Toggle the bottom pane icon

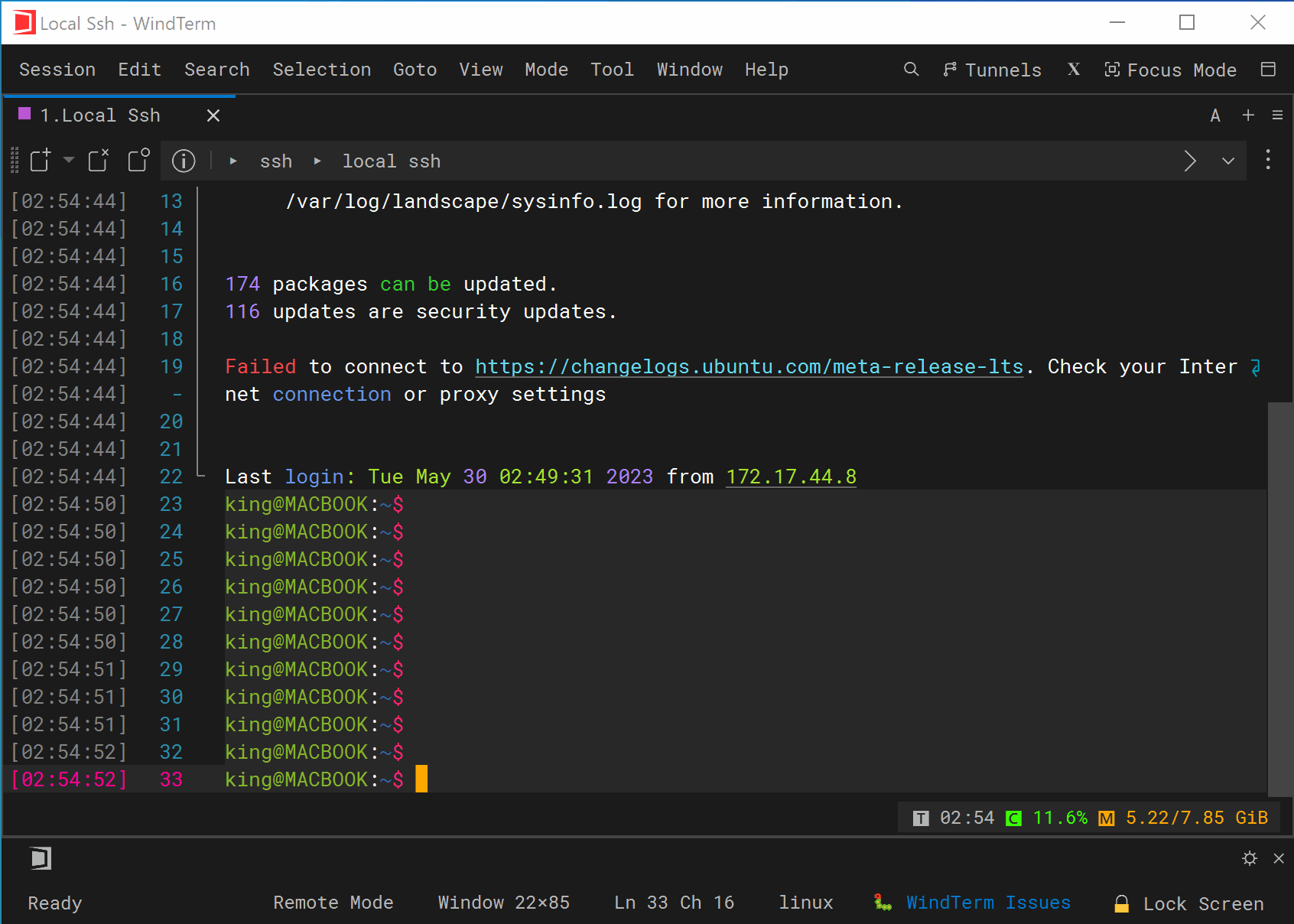41,858
